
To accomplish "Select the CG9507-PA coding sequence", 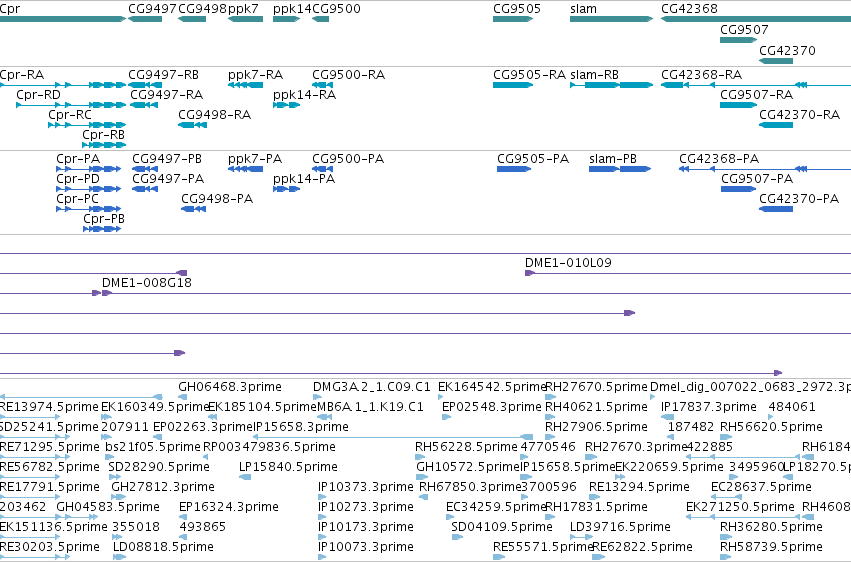I will [739, 189].
